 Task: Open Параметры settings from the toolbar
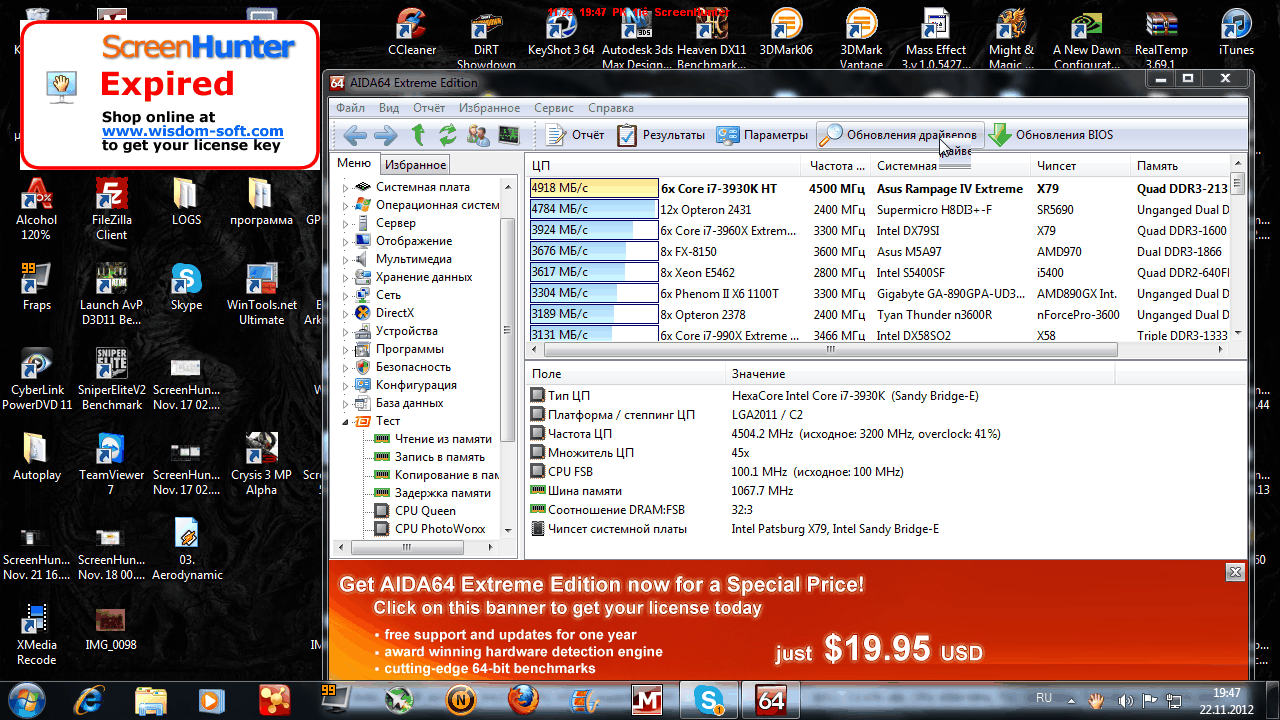[762, 135]
